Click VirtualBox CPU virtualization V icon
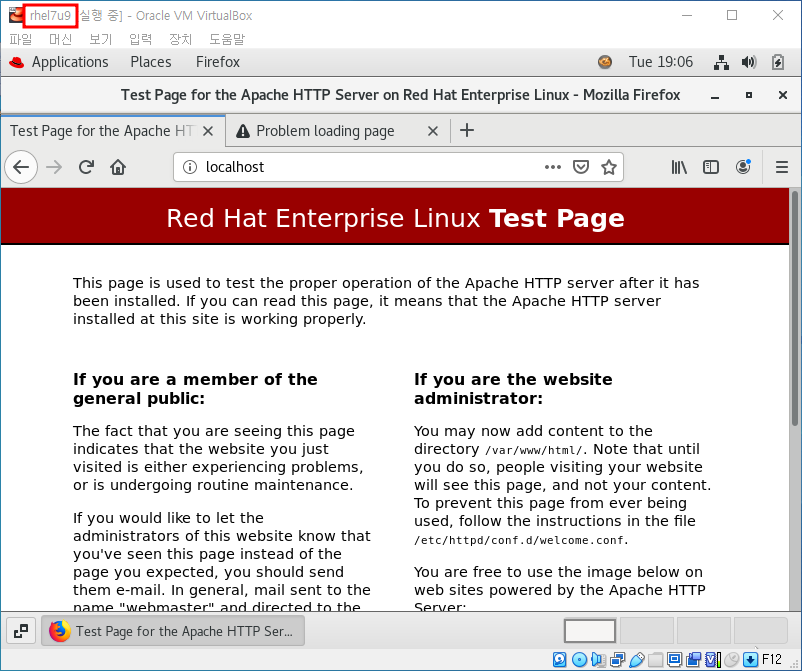 click(713, 660)
